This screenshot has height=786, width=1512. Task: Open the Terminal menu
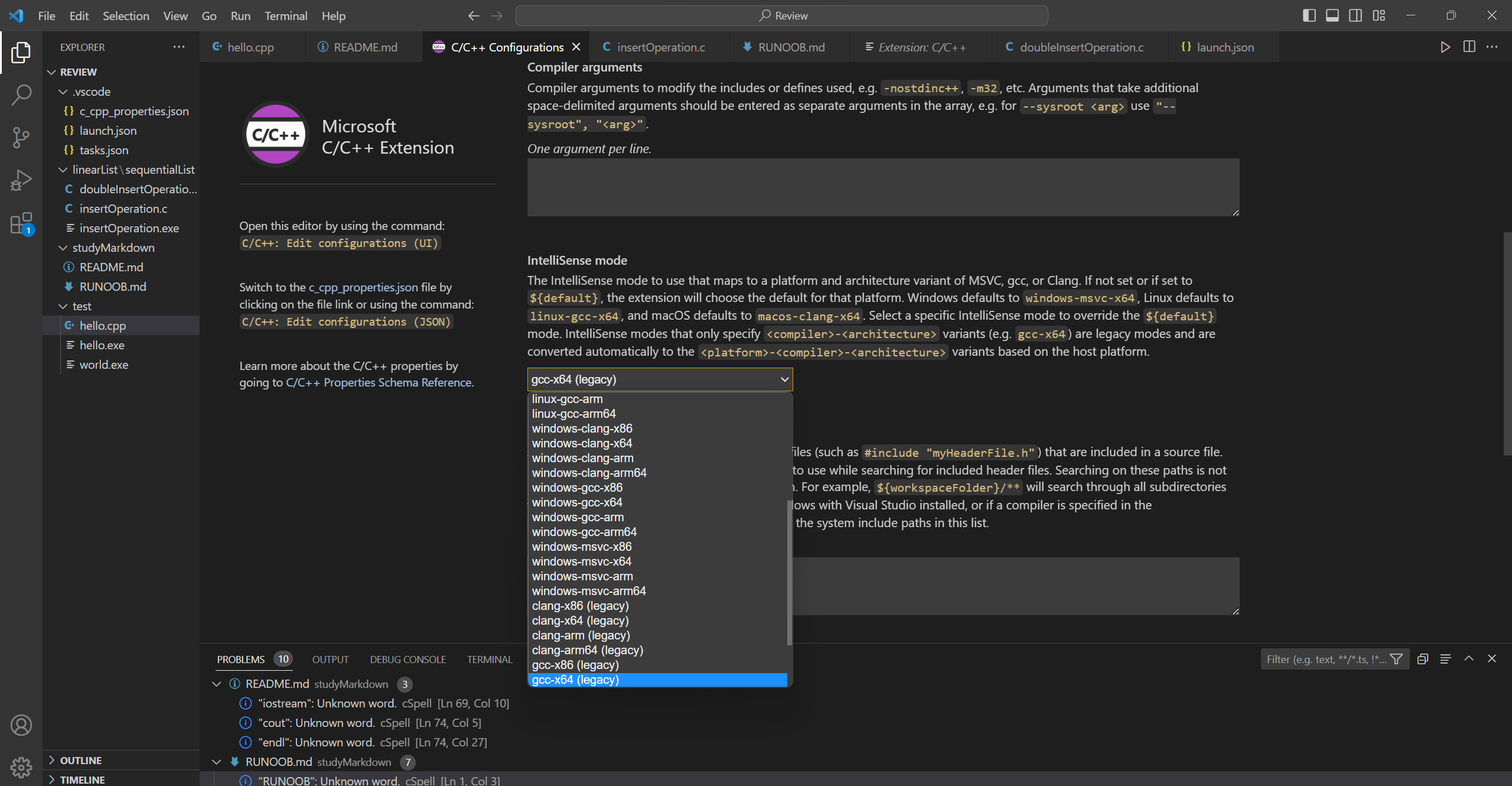click(286, 16)
